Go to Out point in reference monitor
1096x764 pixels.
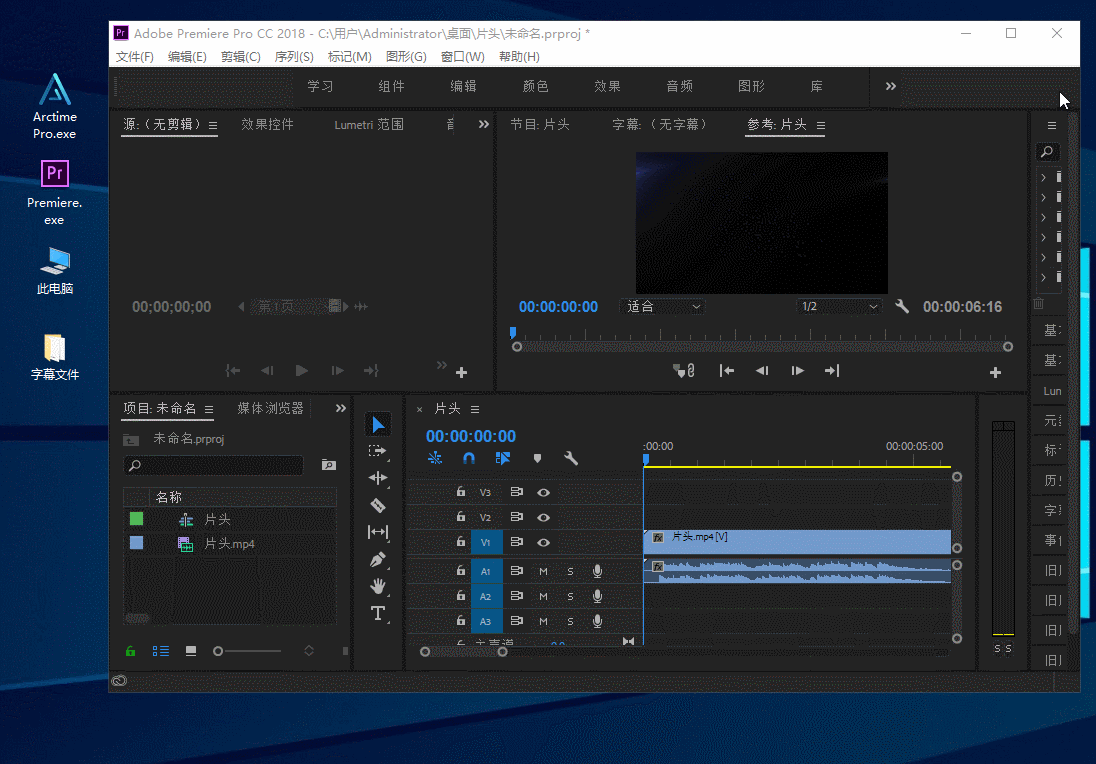point(832,370)
